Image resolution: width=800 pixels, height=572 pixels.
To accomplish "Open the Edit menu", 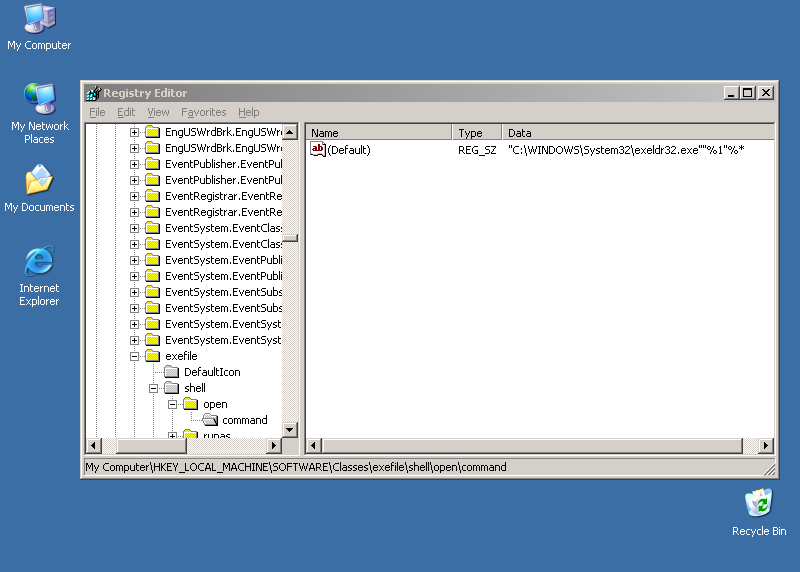I will pos(126,112).
